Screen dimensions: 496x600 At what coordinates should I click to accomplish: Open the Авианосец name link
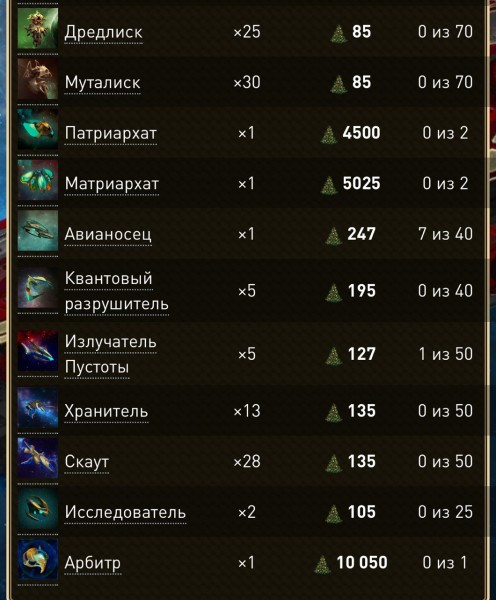(x=108, y=234)
